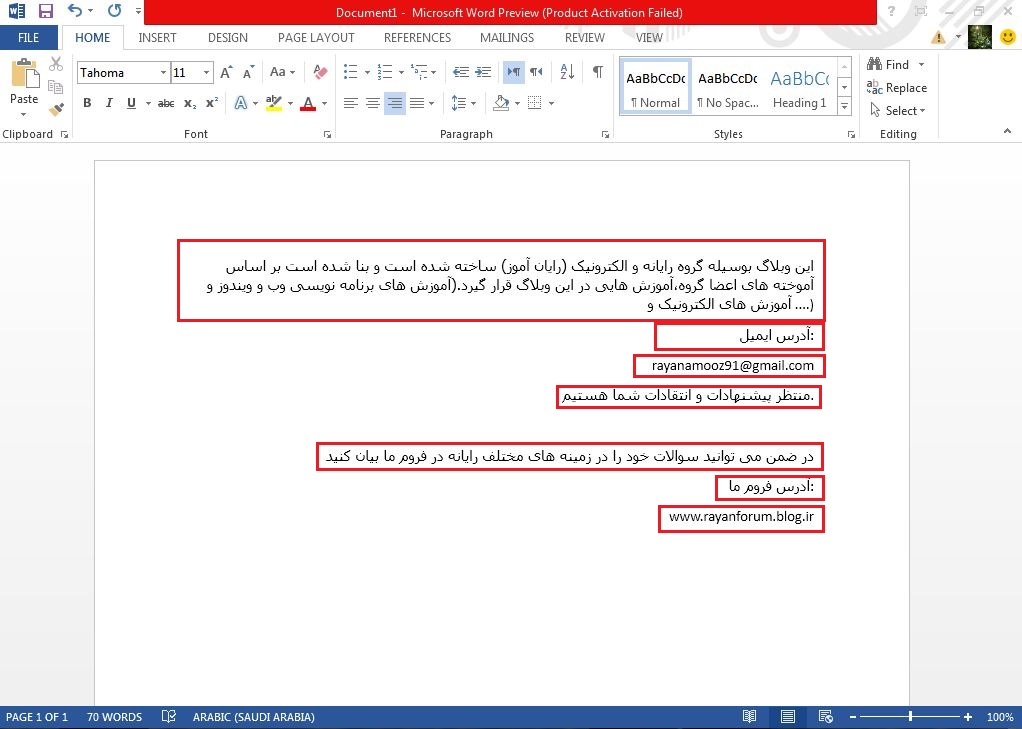
Task: Click the Format Painter brush icon
Action: [x=56, y=109]
